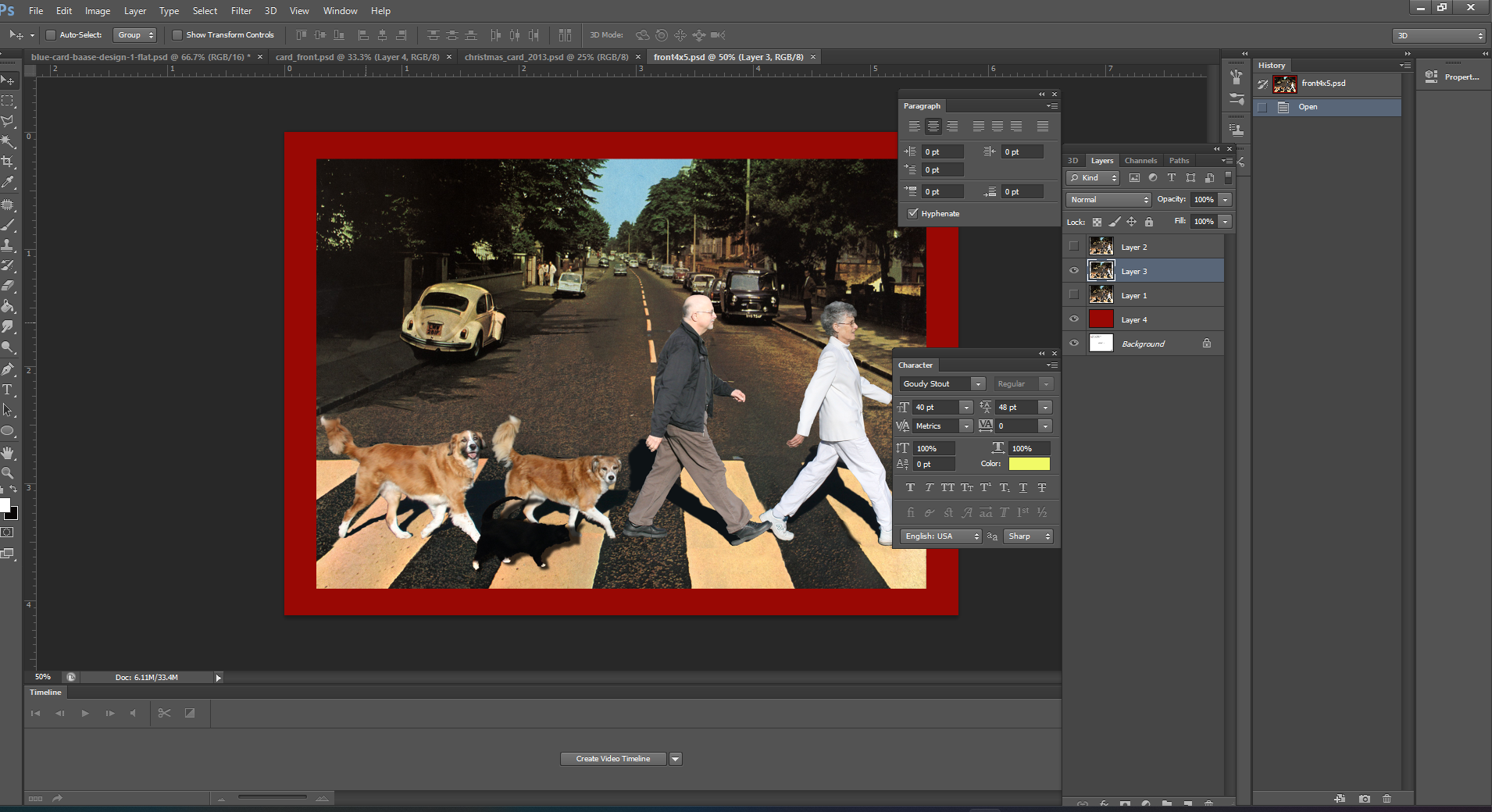
Task: Open the Image menu
Action: pos(98,11)
